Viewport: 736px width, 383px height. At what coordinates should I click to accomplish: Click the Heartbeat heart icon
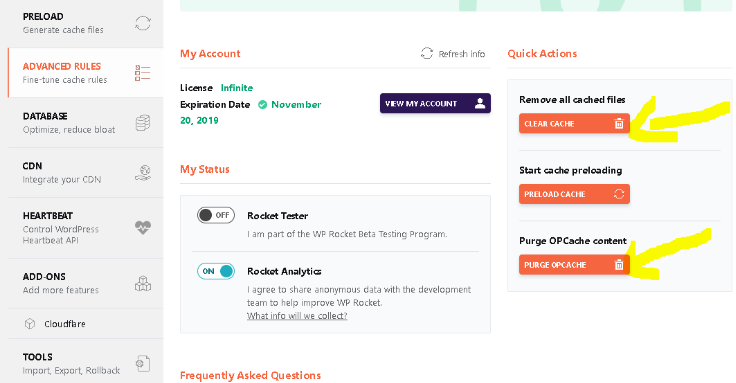tap(143, 228)
